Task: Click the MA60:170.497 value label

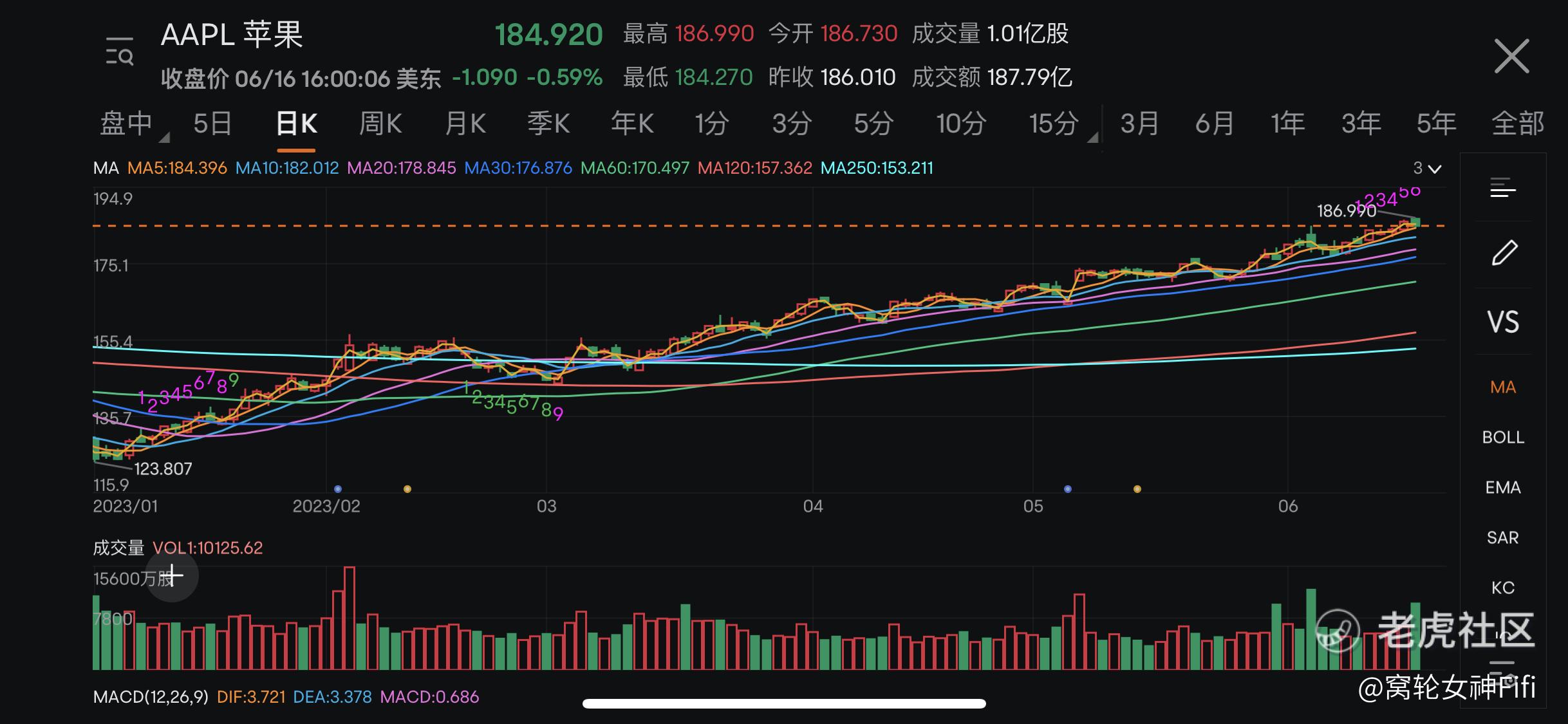Action: click(635, 169)
